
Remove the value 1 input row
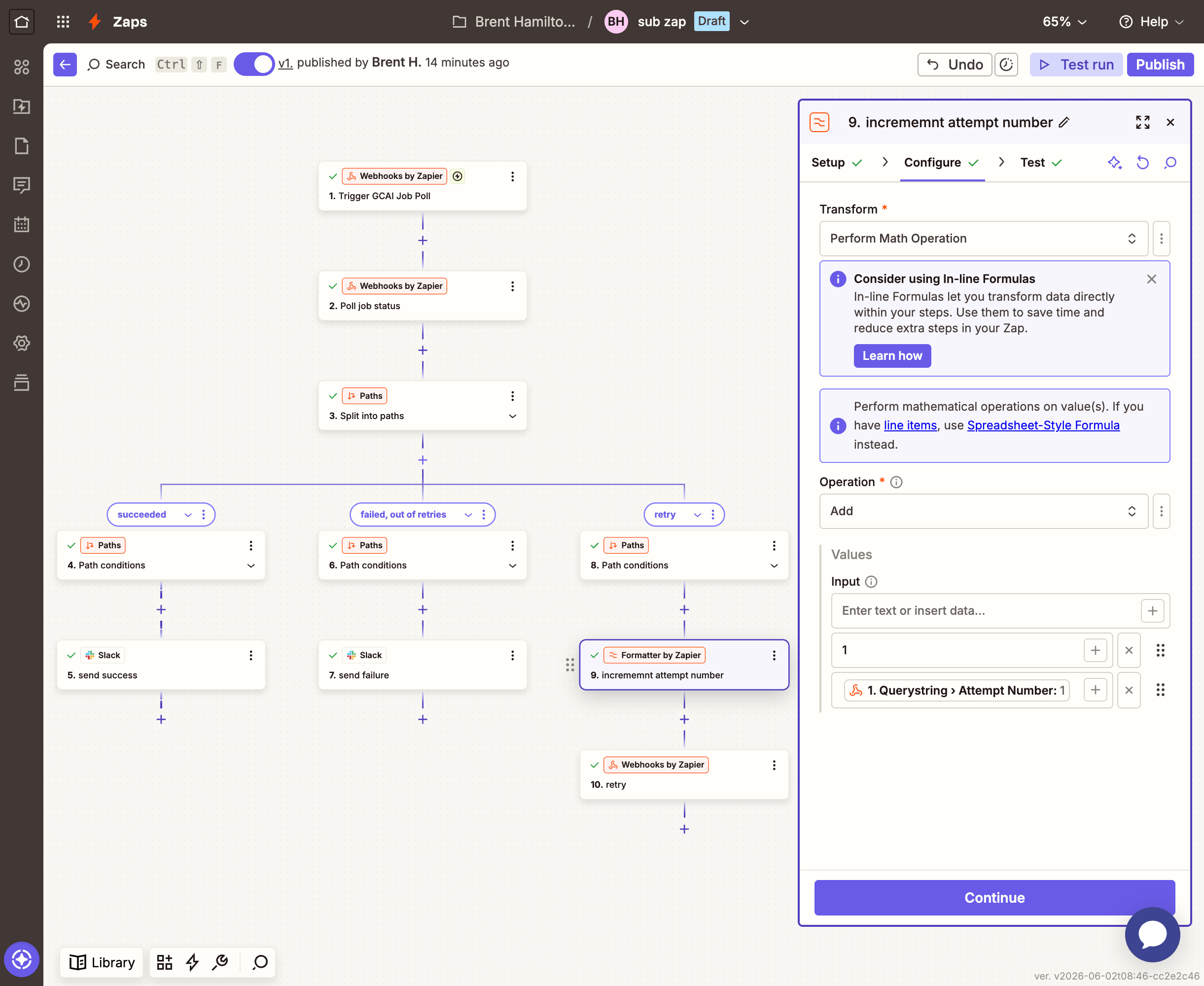pyautogui.click(x=1129, y=650)
